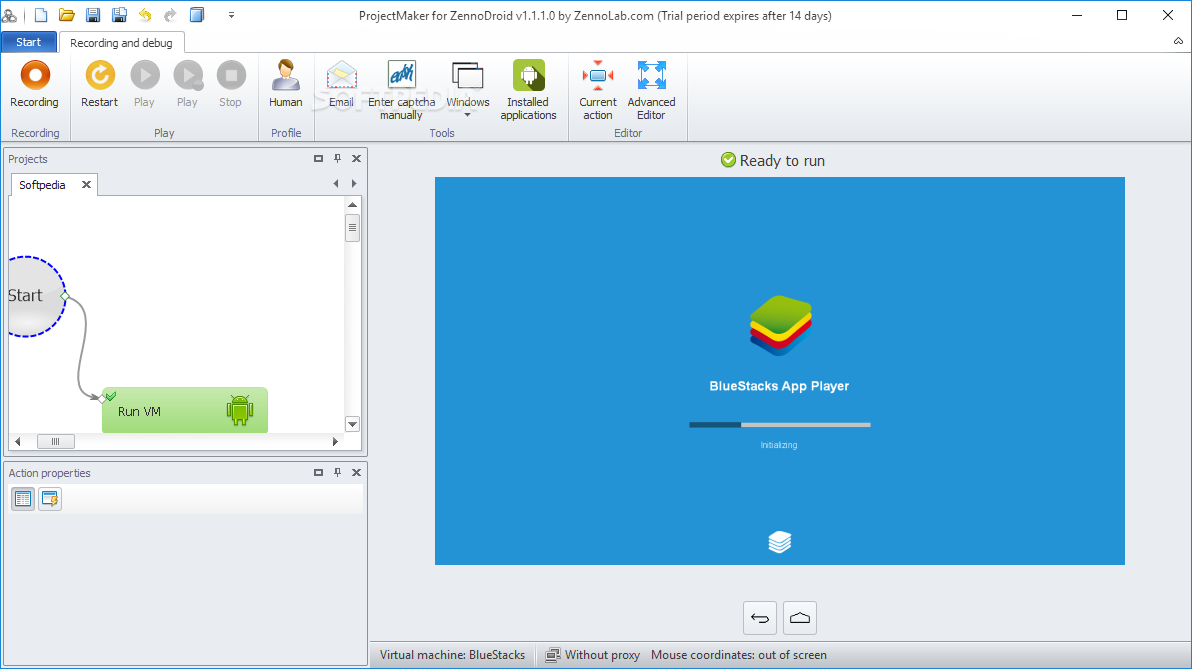Click the first Play button
1192x669 pixels.
click(144, 84)
